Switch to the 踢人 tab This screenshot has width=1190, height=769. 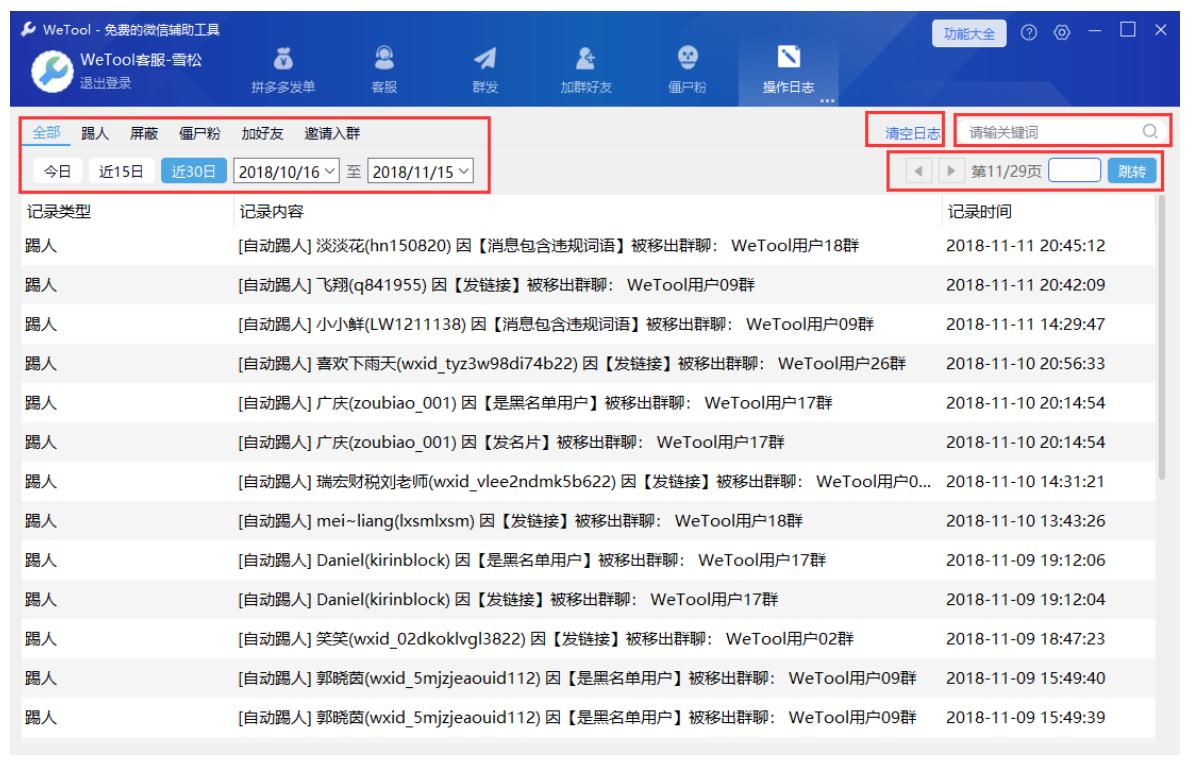point(95,134)
